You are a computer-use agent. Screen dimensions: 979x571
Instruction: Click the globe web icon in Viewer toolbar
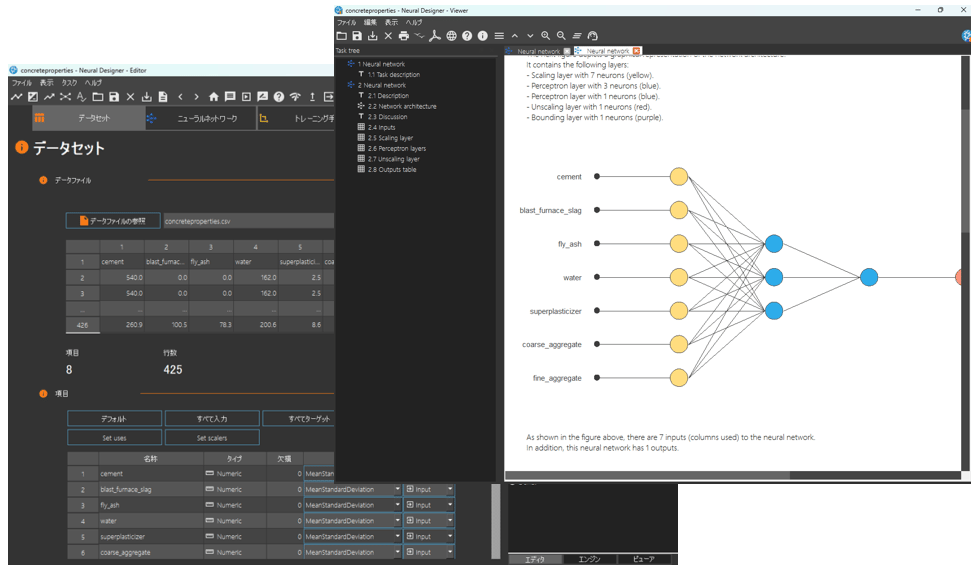(x=451, y=36)
